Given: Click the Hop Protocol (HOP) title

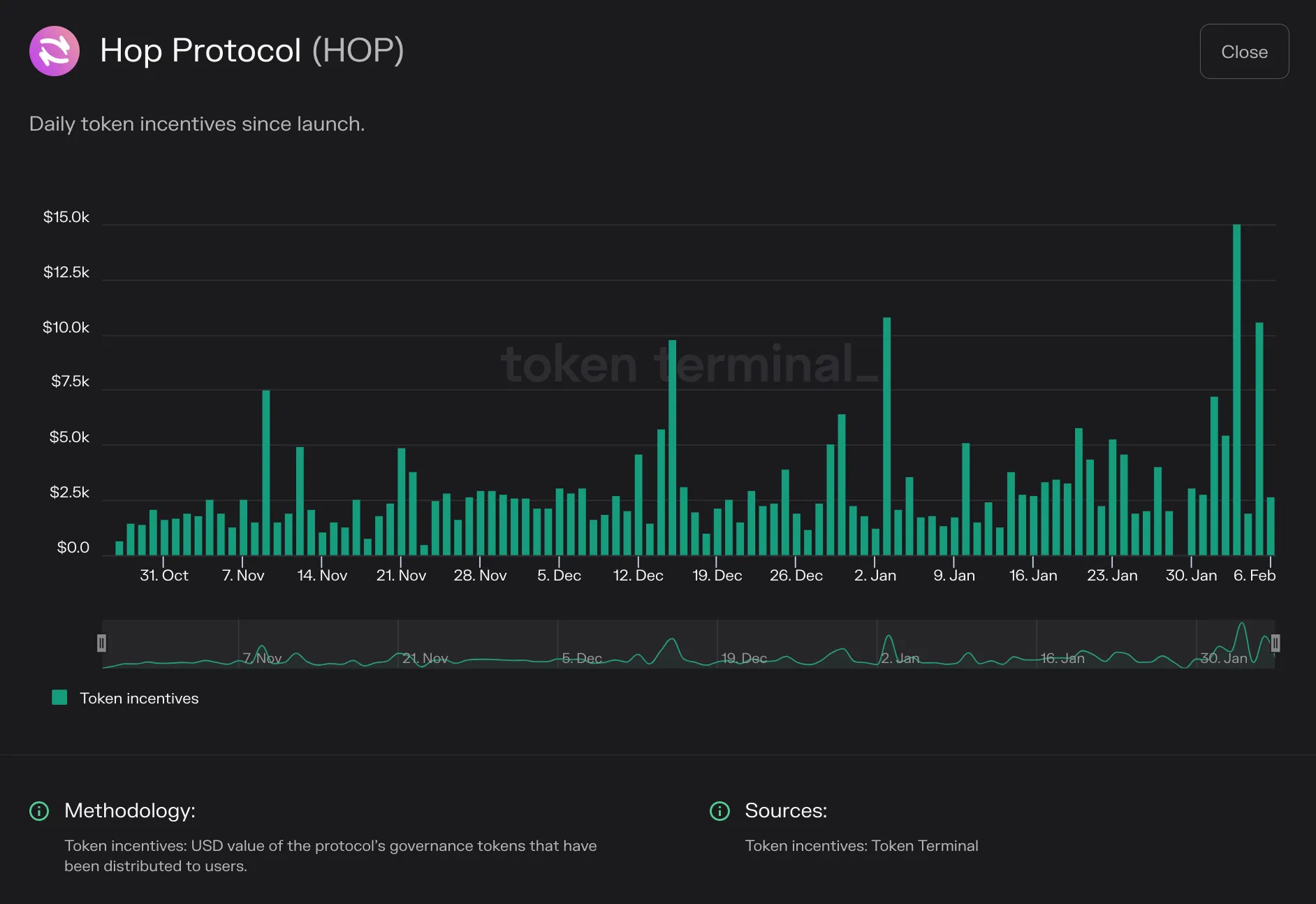Looking at the screenshot, I should (x=252, y=51).
